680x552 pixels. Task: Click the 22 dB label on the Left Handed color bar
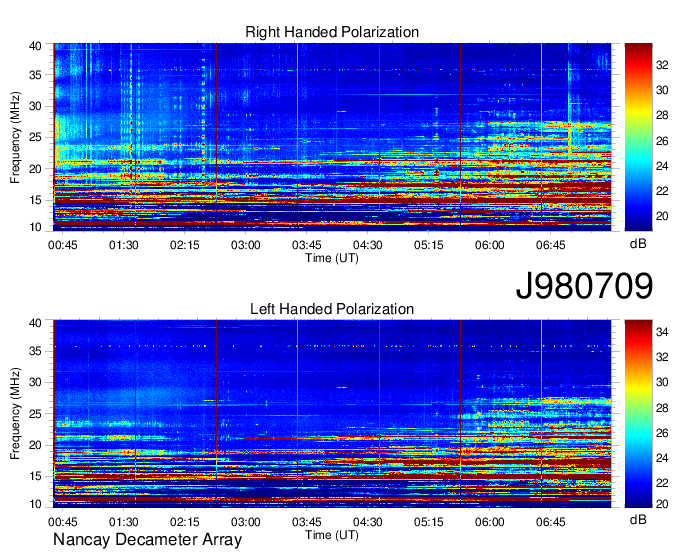(662, 483)
